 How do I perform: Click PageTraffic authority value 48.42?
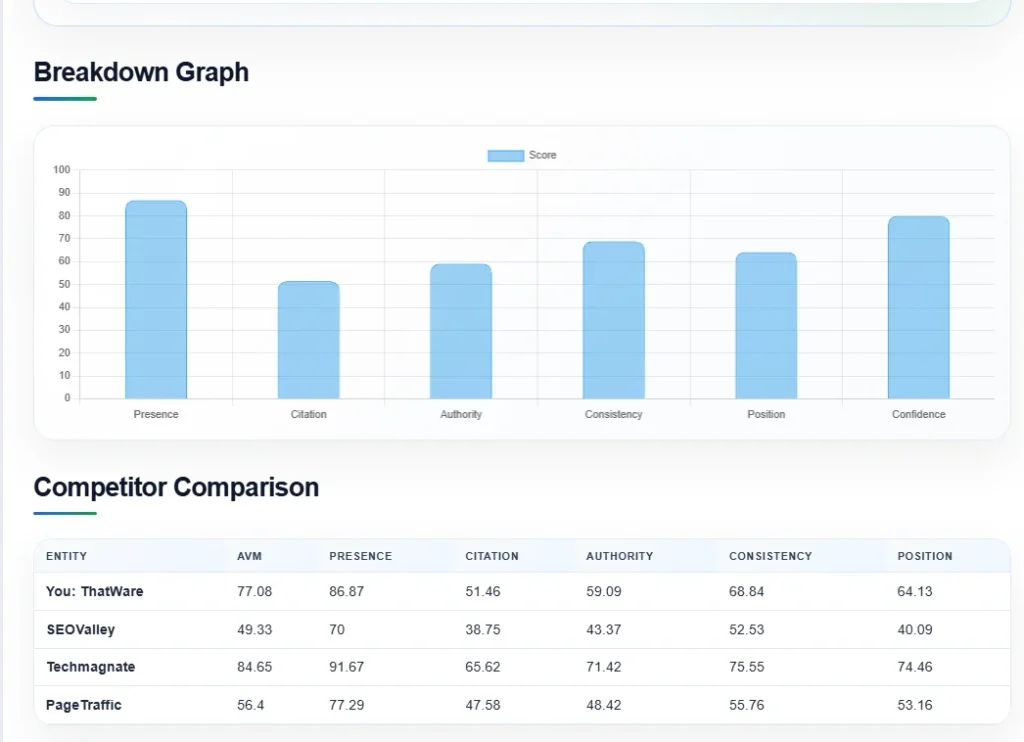coord(603,705)
